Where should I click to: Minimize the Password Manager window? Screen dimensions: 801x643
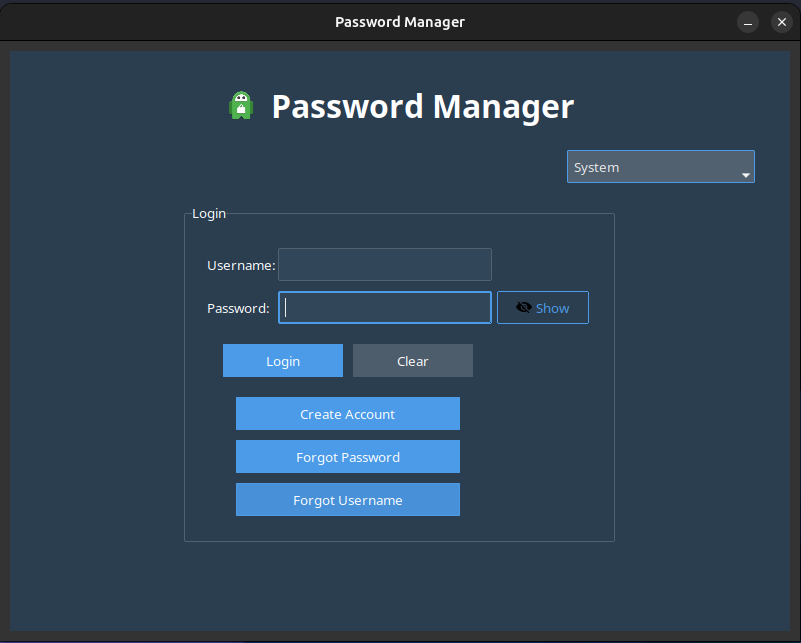click(748, 22)
